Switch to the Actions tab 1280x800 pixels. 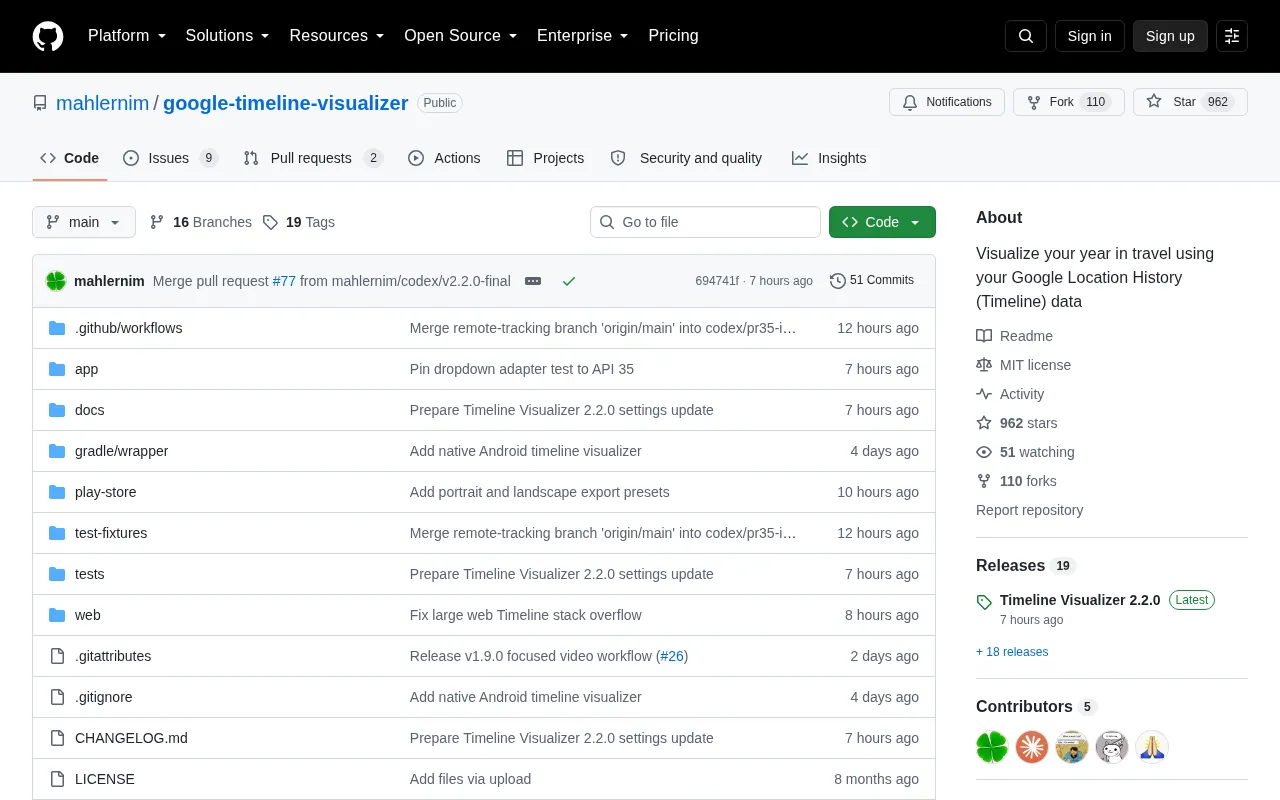pyautogui.click(x=444, y=158)
